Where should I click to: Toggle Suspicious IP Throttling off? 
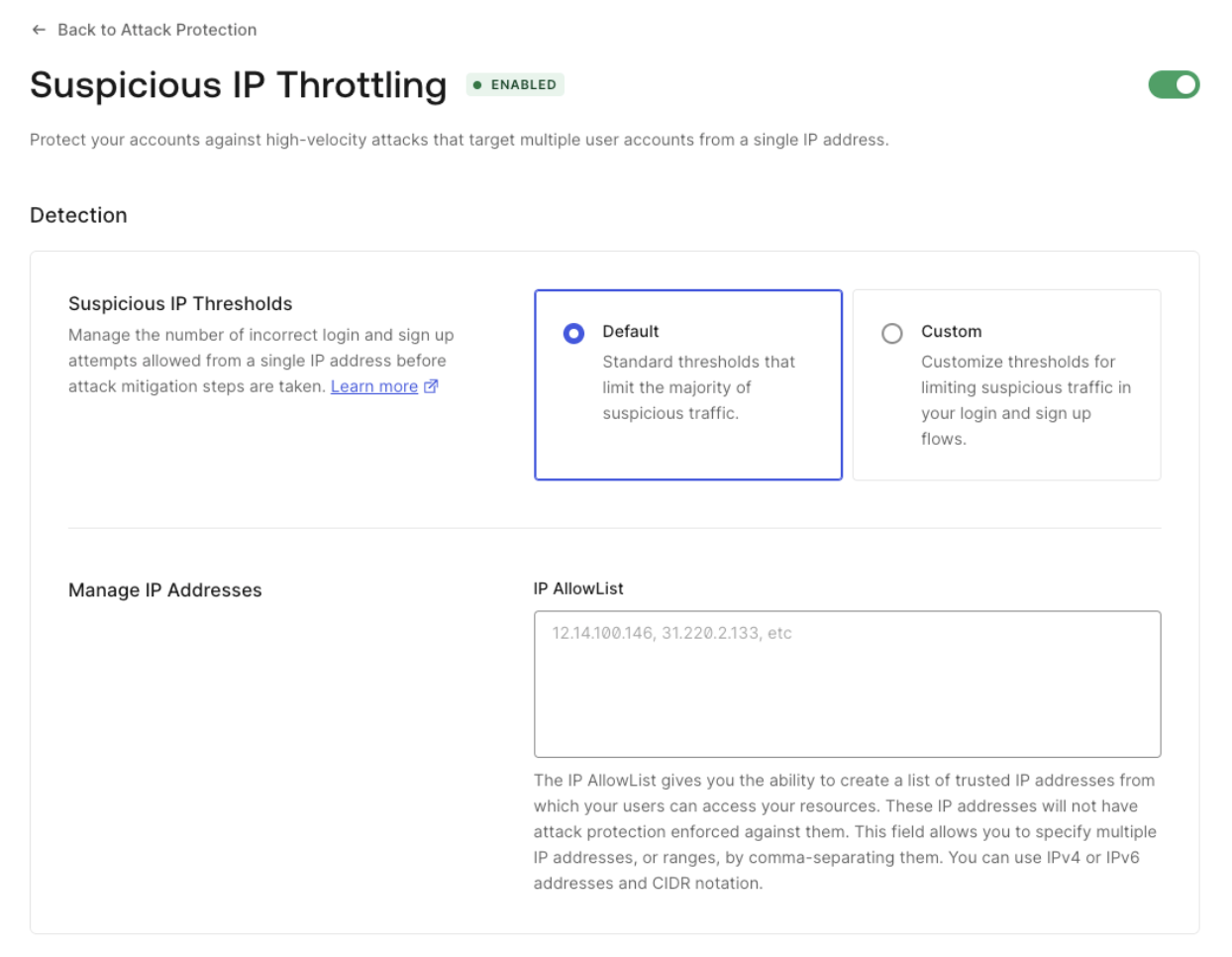point(1174,85)
